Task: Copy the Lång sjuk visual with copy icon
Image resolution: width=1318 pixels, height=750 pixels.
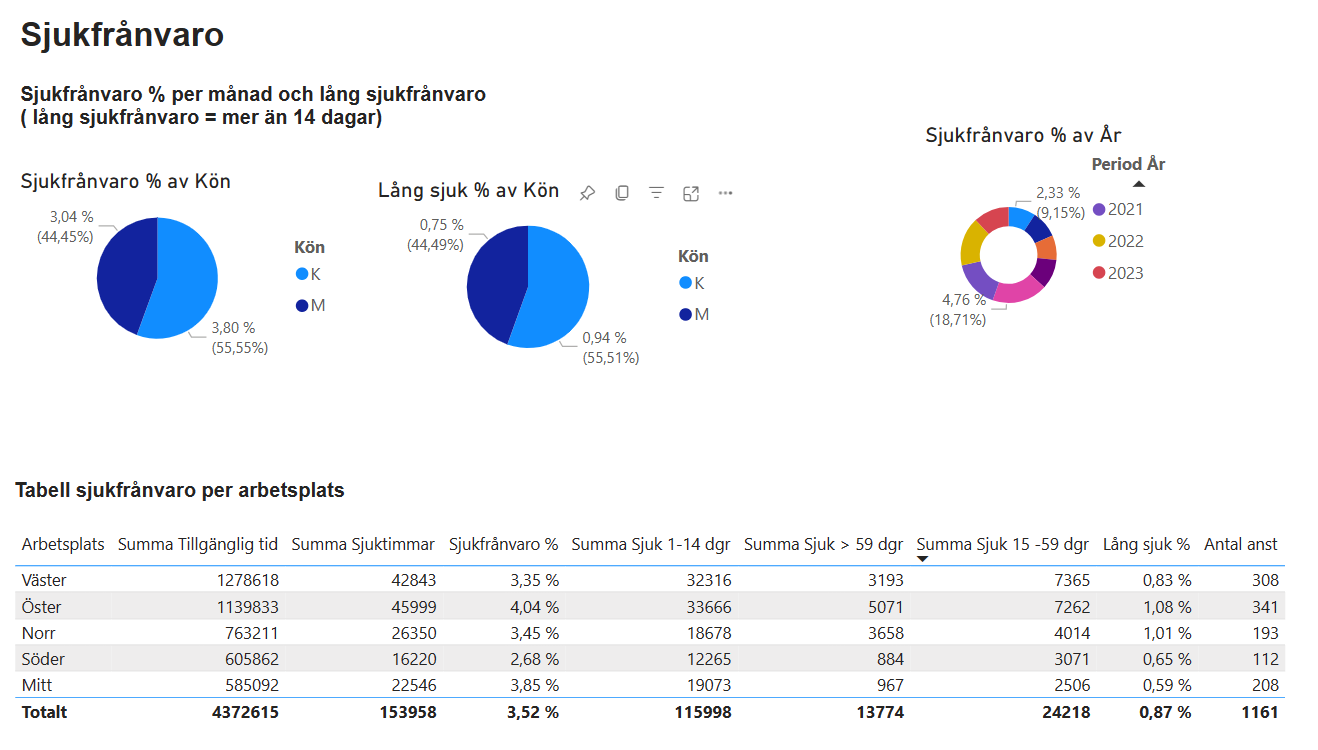Action: 622,193
